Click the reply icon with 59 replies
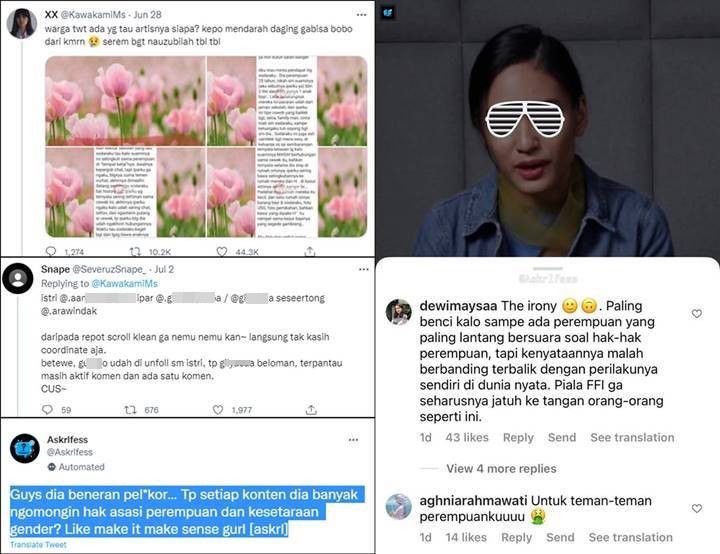The height and width of the screenshot is (554, 720). click(x=47, y=409)
